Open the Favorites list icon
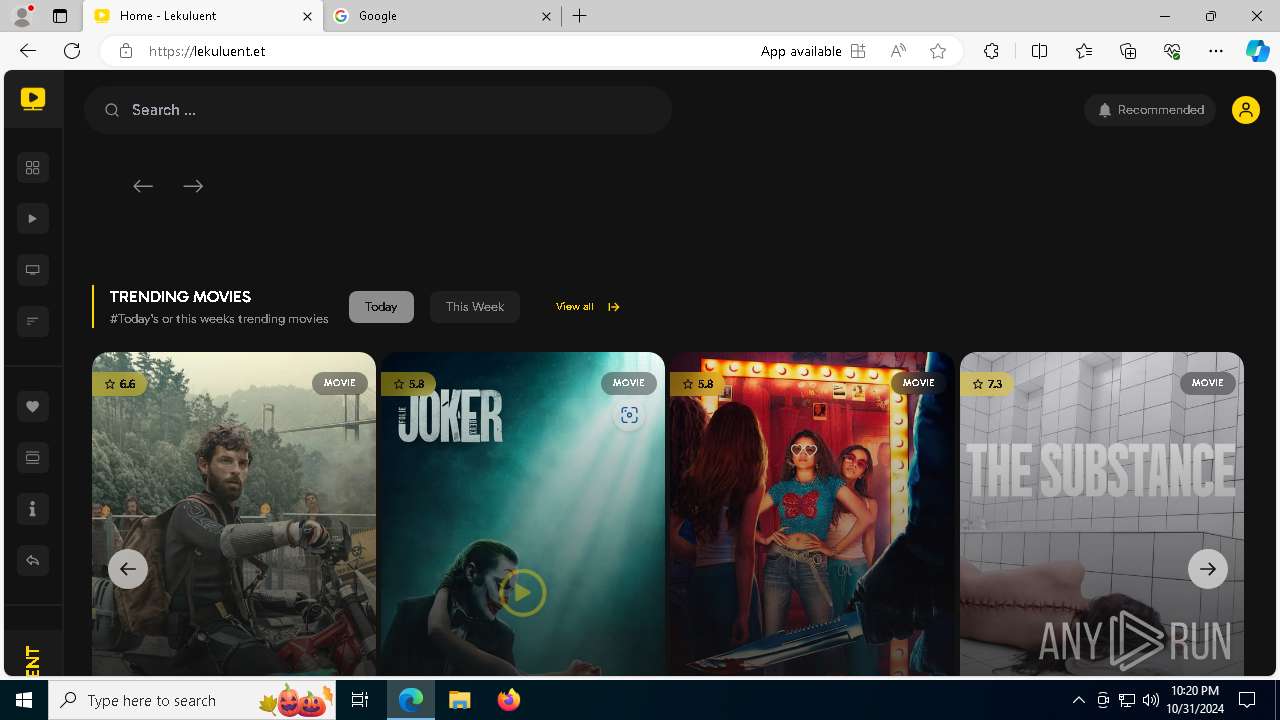Image resolution: width=1280 pixels, height=720 pixels. (x=1084, y=51)
